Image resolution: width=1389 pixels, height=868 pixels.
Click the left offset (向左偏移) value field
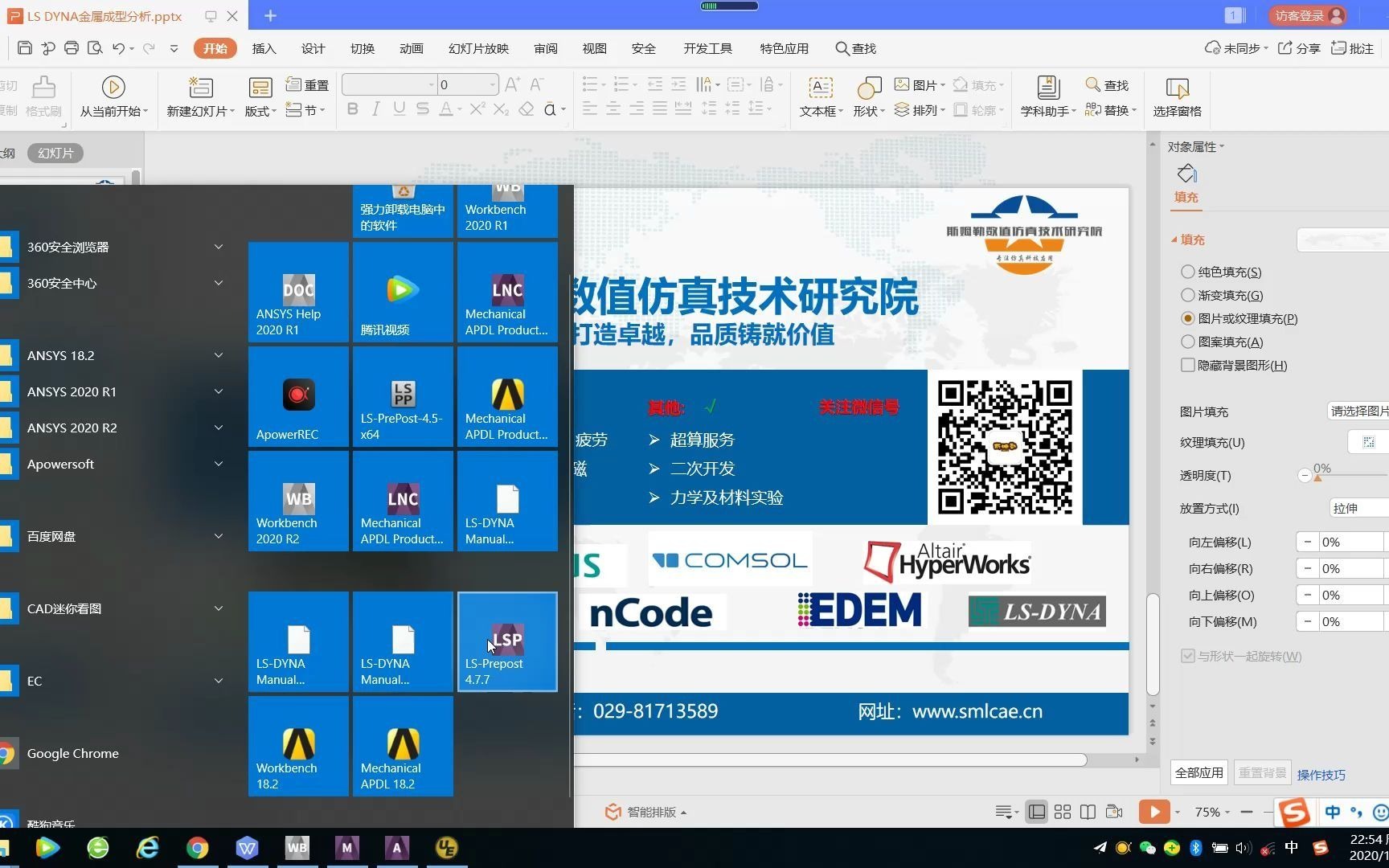(x=1350, y=542)
